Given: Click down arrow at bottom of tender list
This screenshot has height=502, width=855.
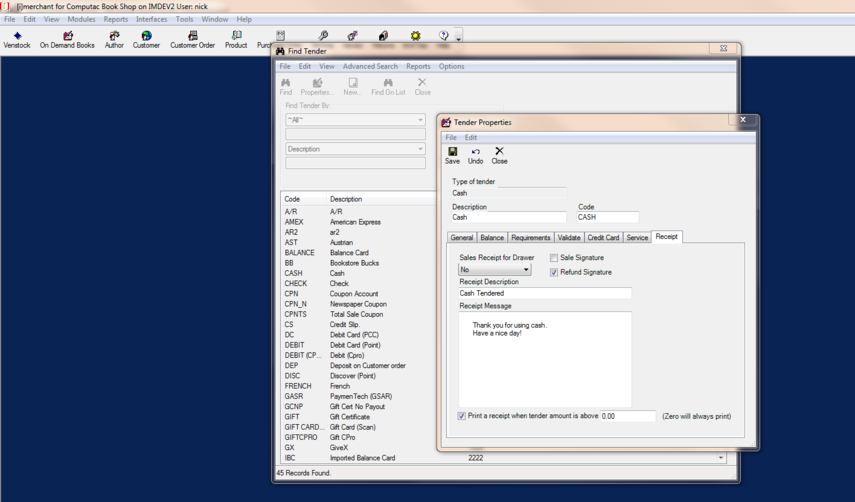Looking at the screenshot, I should pos(721,458).
